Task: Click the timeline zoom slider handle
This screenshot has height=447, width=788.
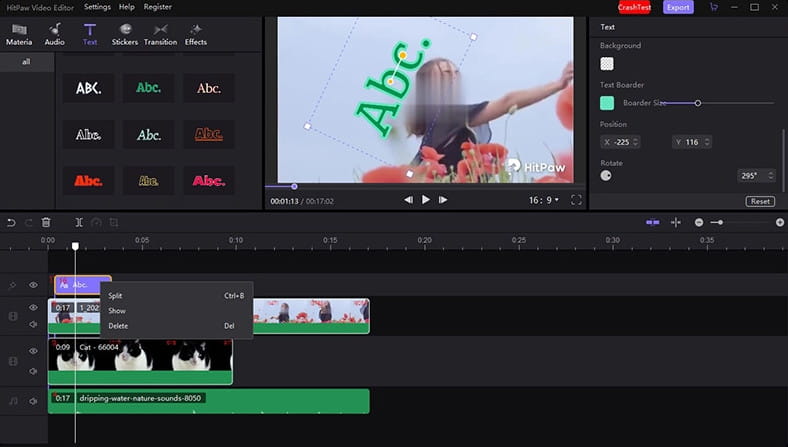Action: pos(720,222)
